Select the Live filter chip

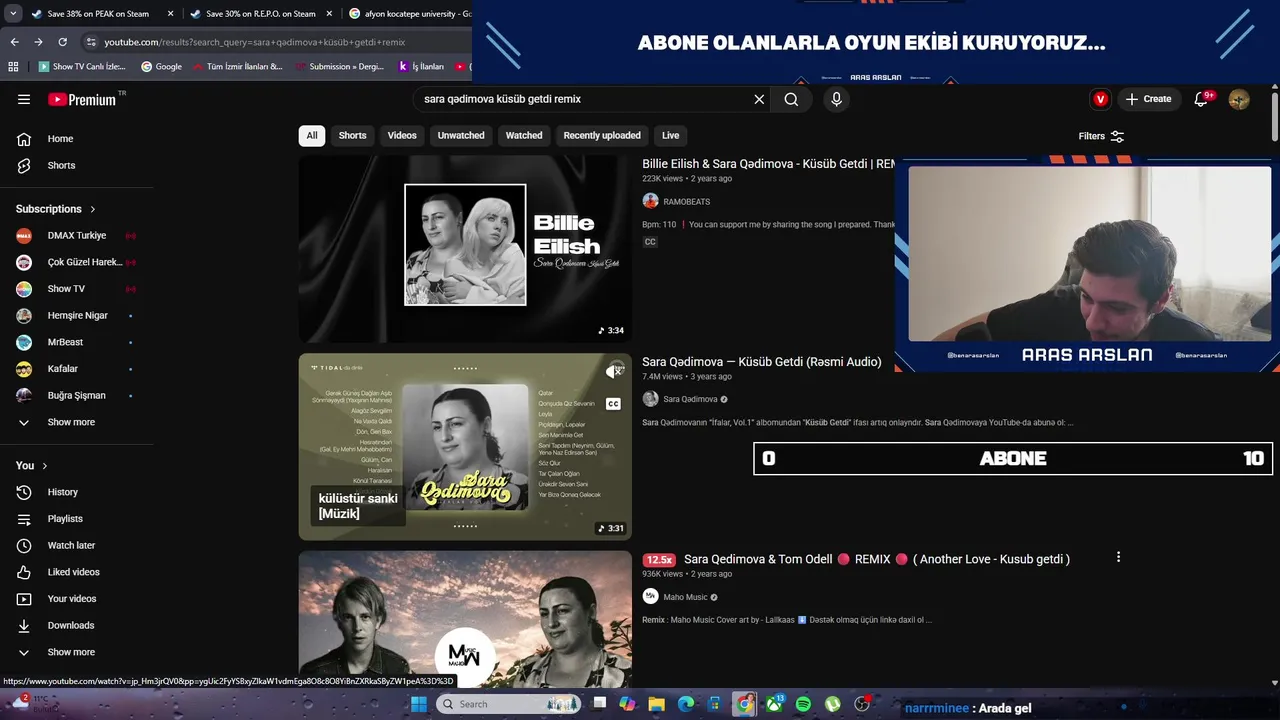tap(670, 136)
